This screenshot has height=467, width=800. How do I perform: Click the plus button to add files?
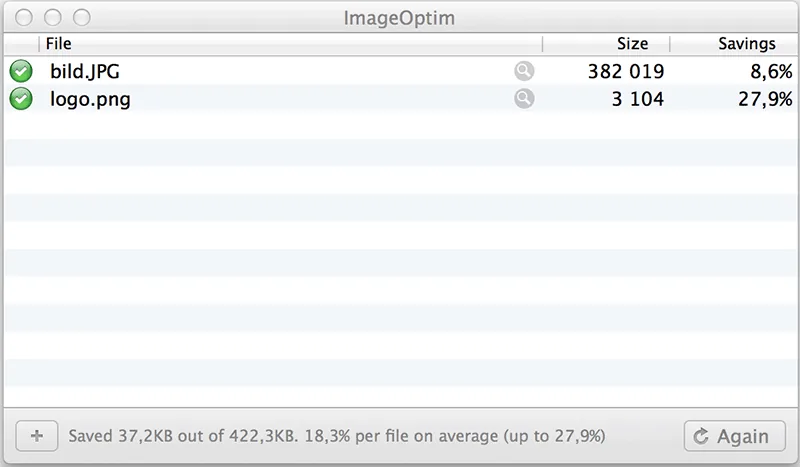pos(37,436)
